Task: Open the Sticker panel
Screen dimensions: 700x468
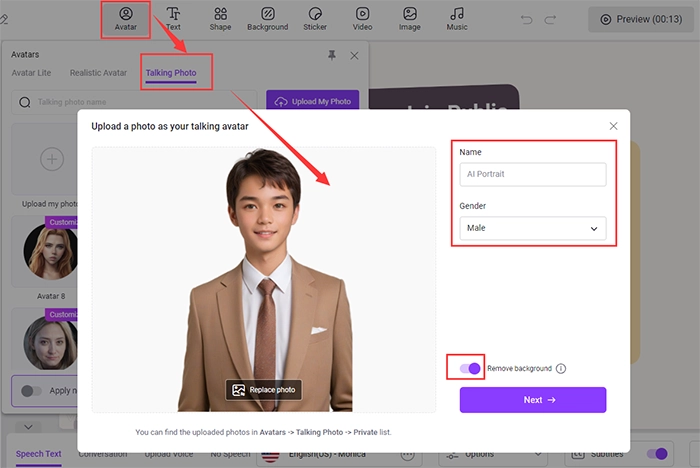Action: 315,18
